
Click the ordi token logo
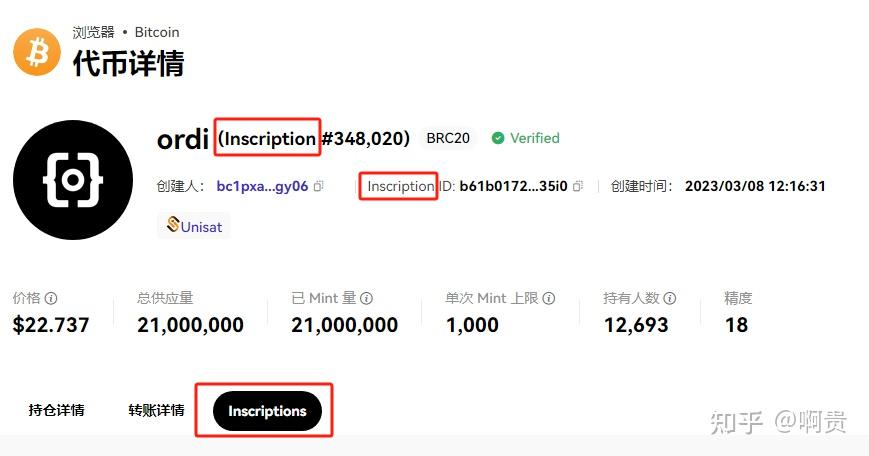(73, 180)
